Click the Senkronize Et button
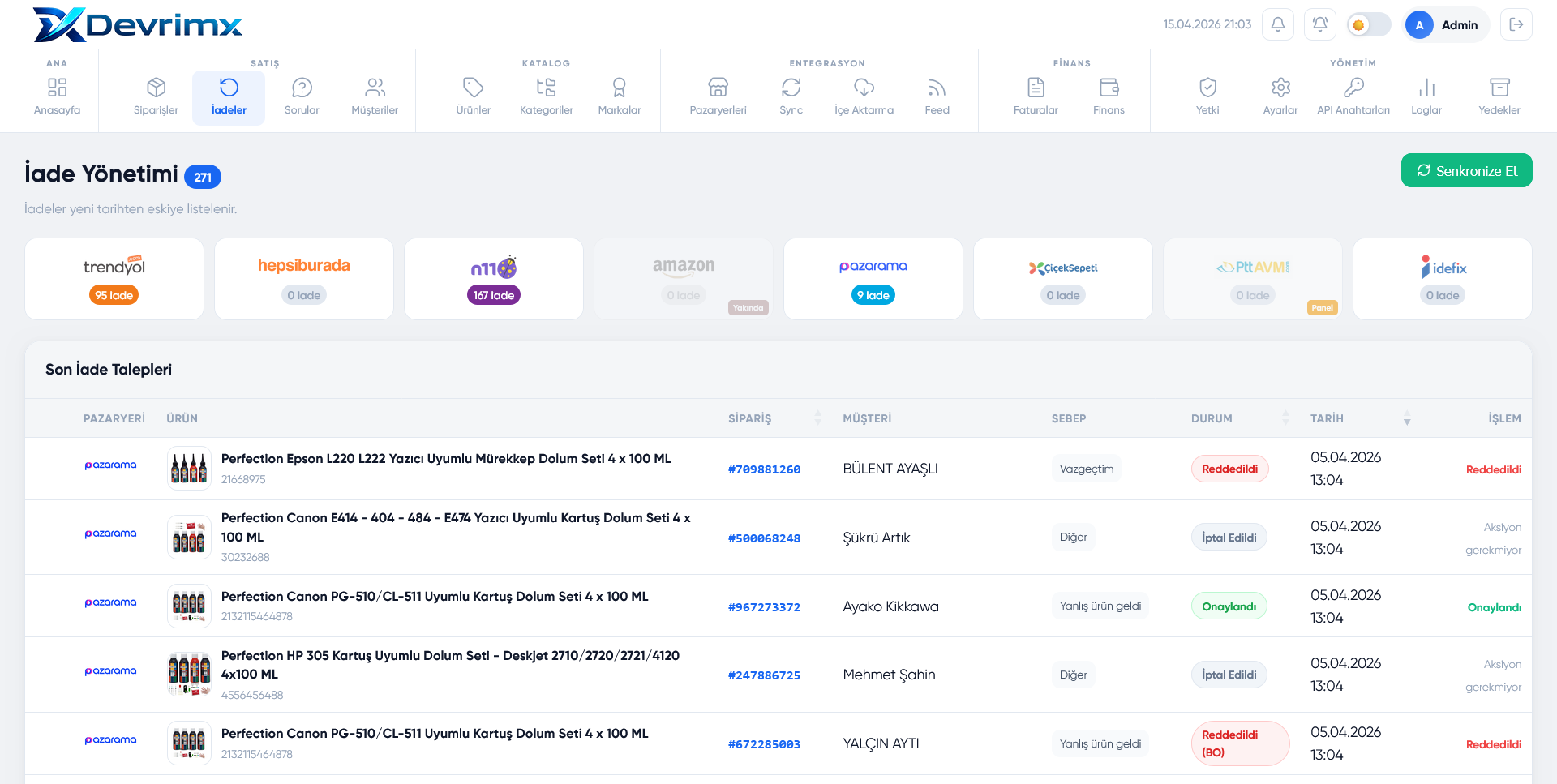The width and height of the screenshot is (1557, 784). 1467,170
